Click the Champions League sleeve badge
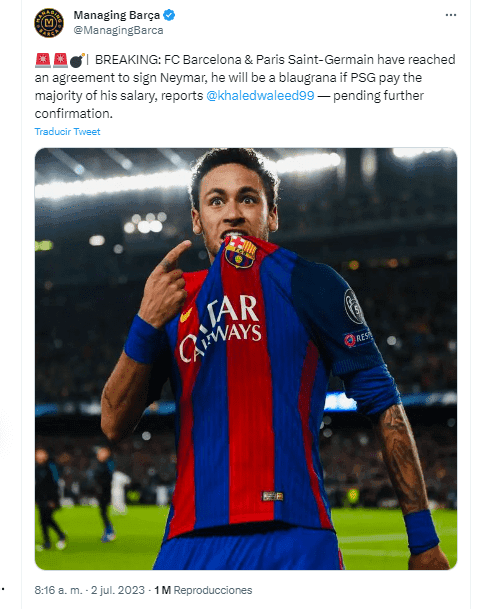 tap(354, 307)
